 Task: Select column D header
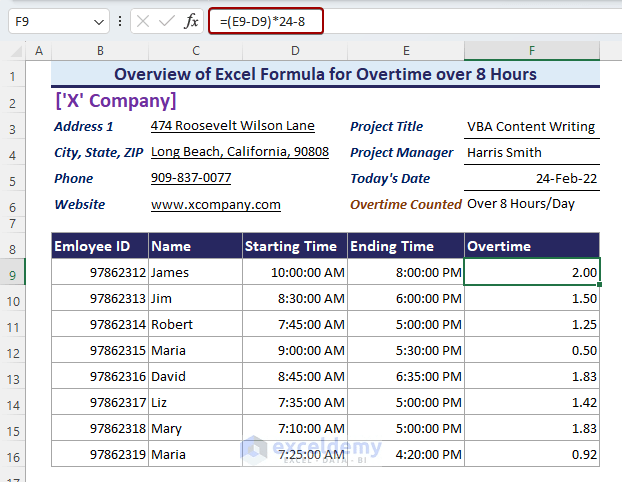[x=295, y=51]
